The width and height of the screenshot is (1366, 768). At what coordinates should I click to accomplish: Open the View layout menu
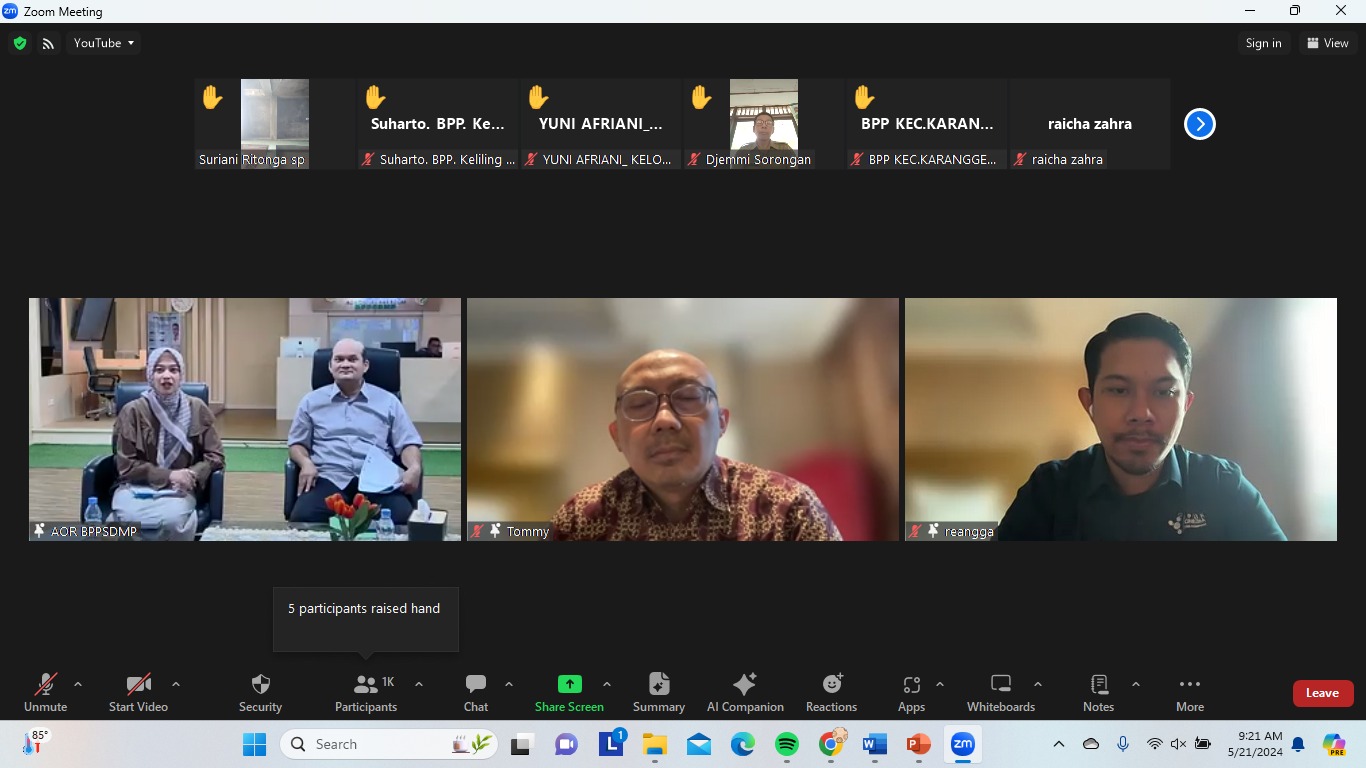click(1328, 43)
